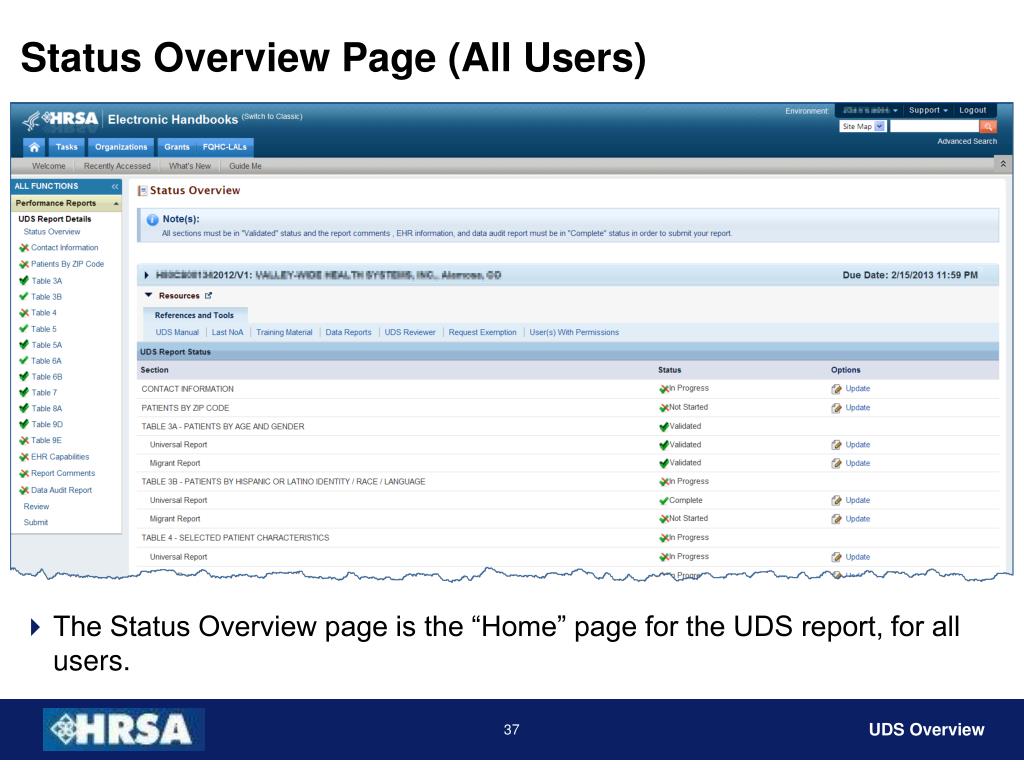Open the Support dropdown menu
Image resolution: width=1024 pixels, height=768 pixels.
(928, 110)
